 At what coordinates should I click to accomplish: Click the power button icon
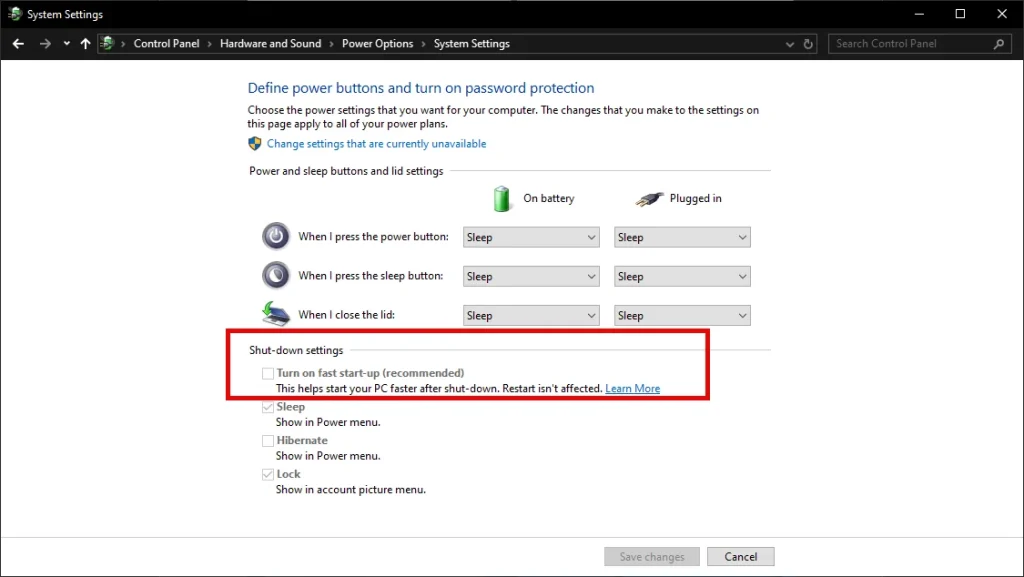(275, 236)
